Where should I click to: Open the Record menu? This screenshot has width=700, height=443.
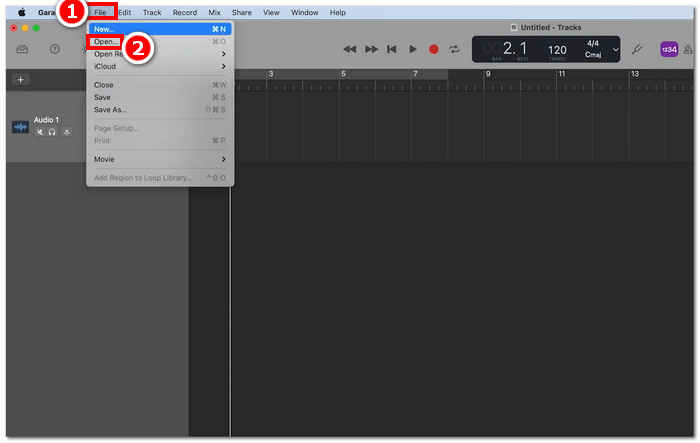185,13
